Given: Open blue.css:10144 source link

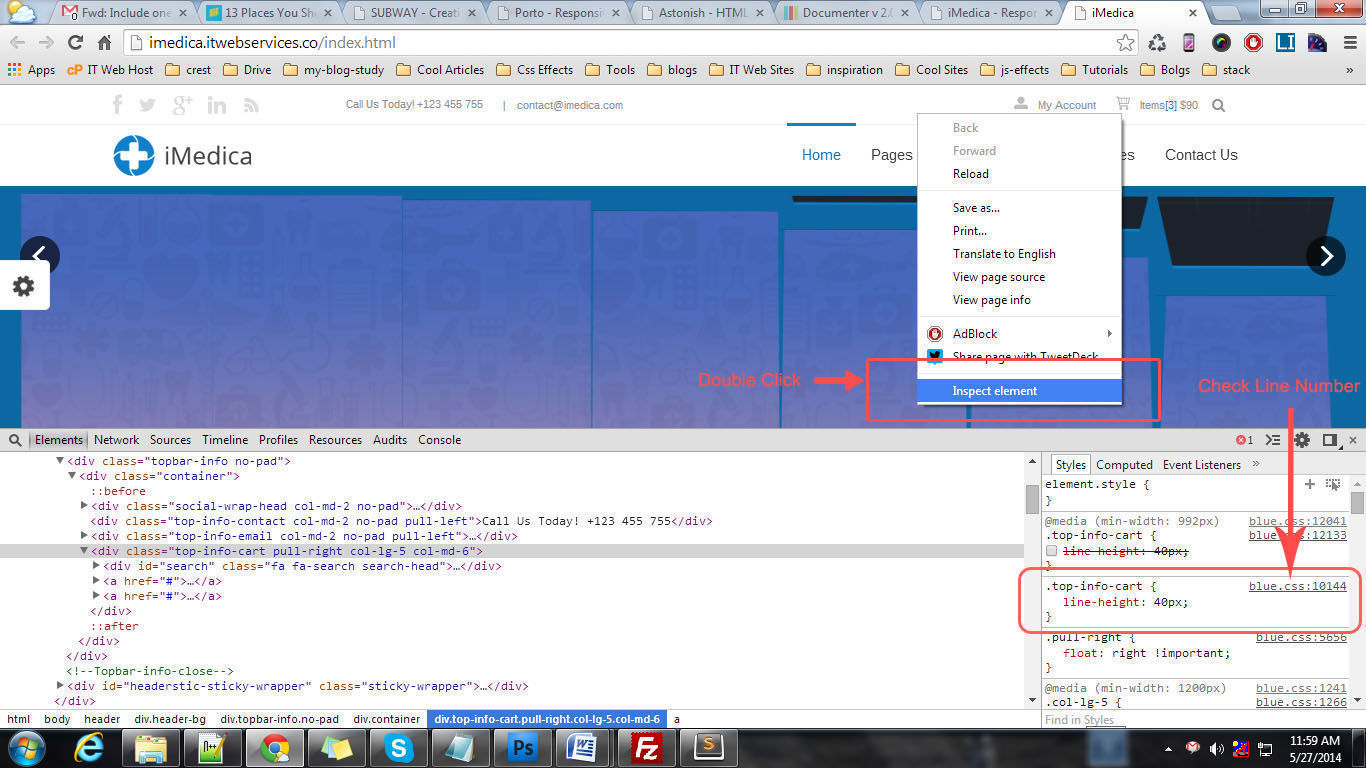Looking at the screenshot, I should point(1297,586).
